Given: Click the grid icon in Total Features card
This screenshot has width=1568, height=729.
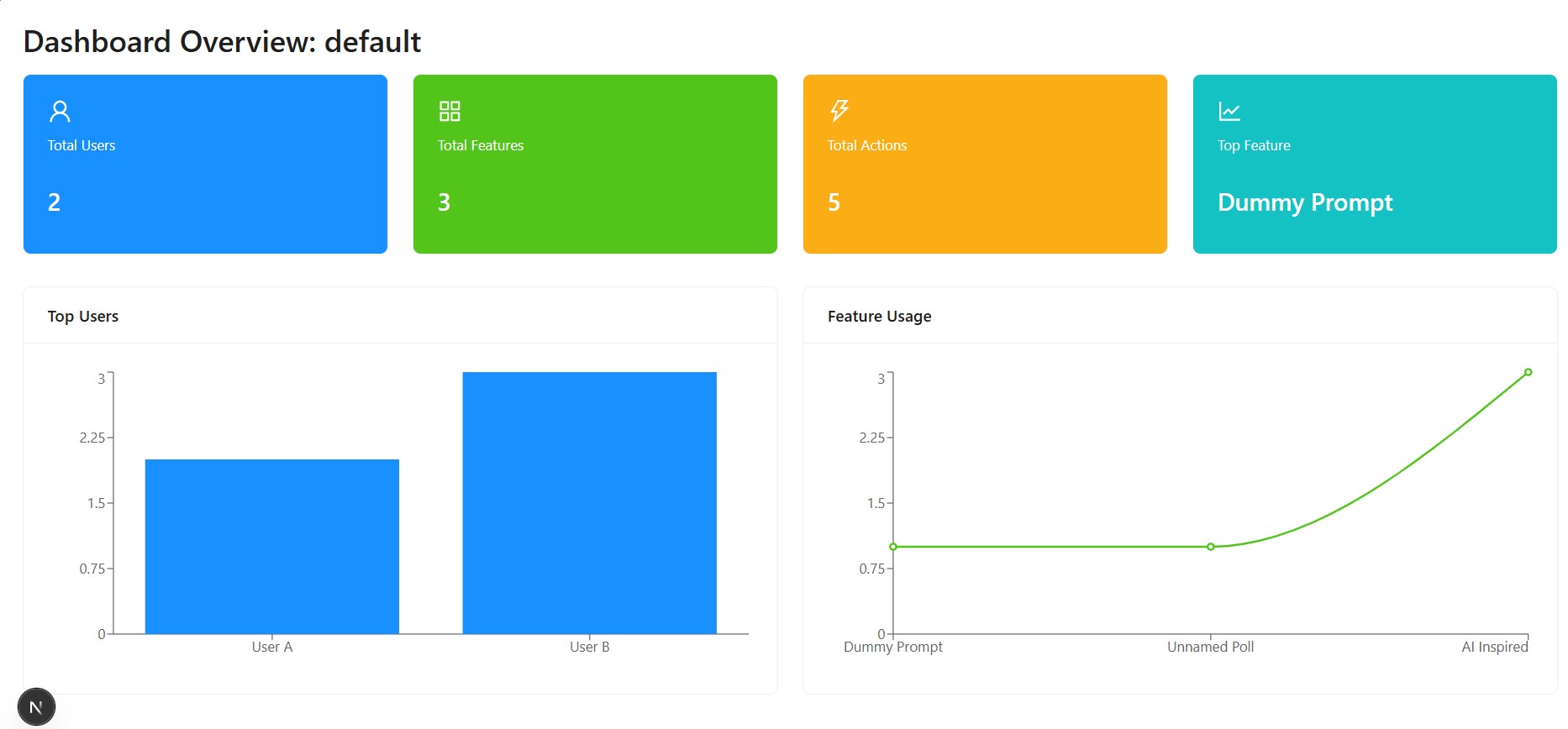Looking at the screenshot, I should pyautogui.click(x=450, y=111).
